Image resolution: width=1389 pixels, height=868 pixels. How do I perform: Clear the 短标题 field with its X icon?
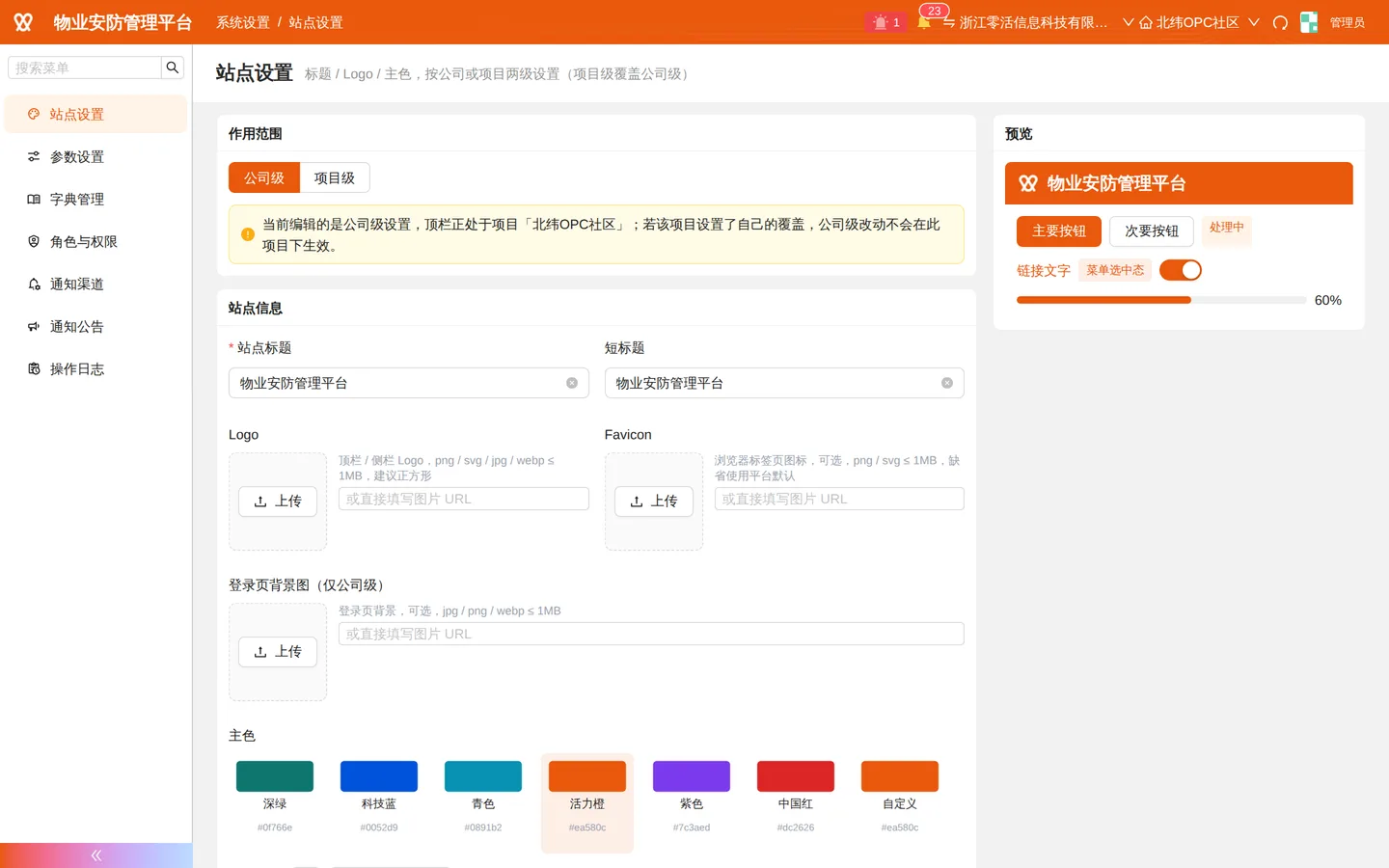947,383
